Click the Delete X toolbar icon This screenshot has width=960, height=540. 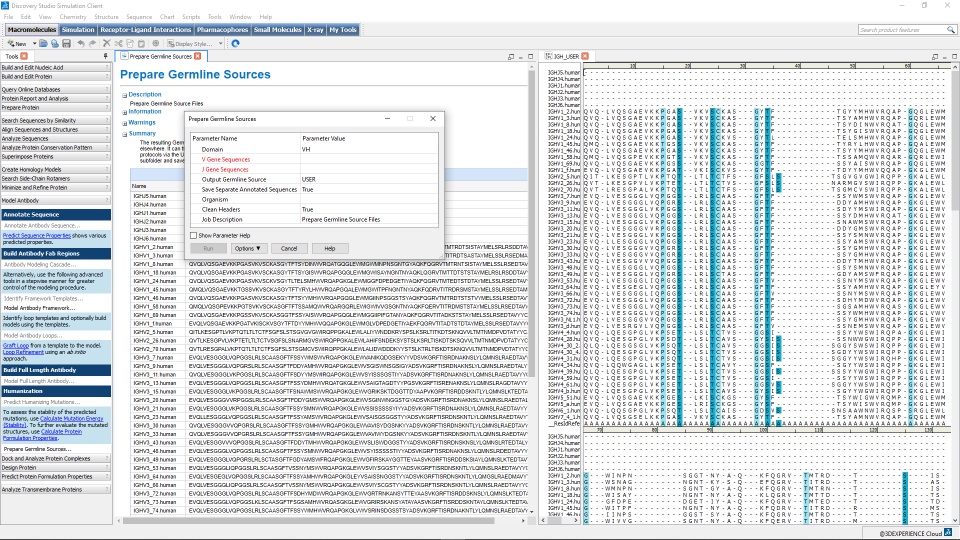point(107,44)
